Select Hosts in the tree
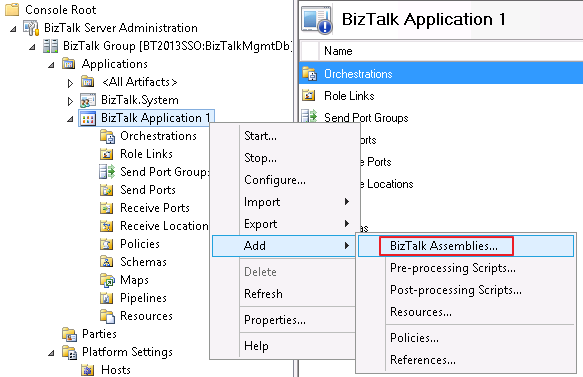 (x=116, y=370)
